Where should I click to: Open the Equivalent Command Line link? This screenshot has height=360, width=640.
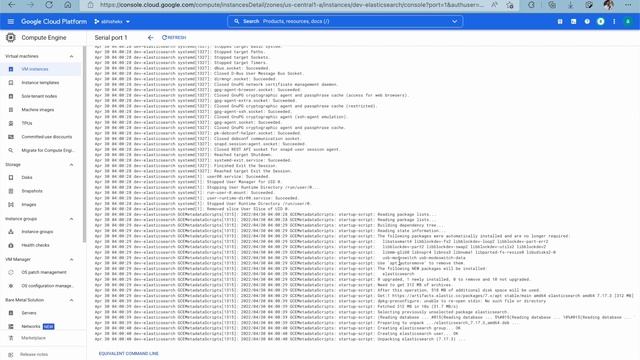click(x=129, y=353)
